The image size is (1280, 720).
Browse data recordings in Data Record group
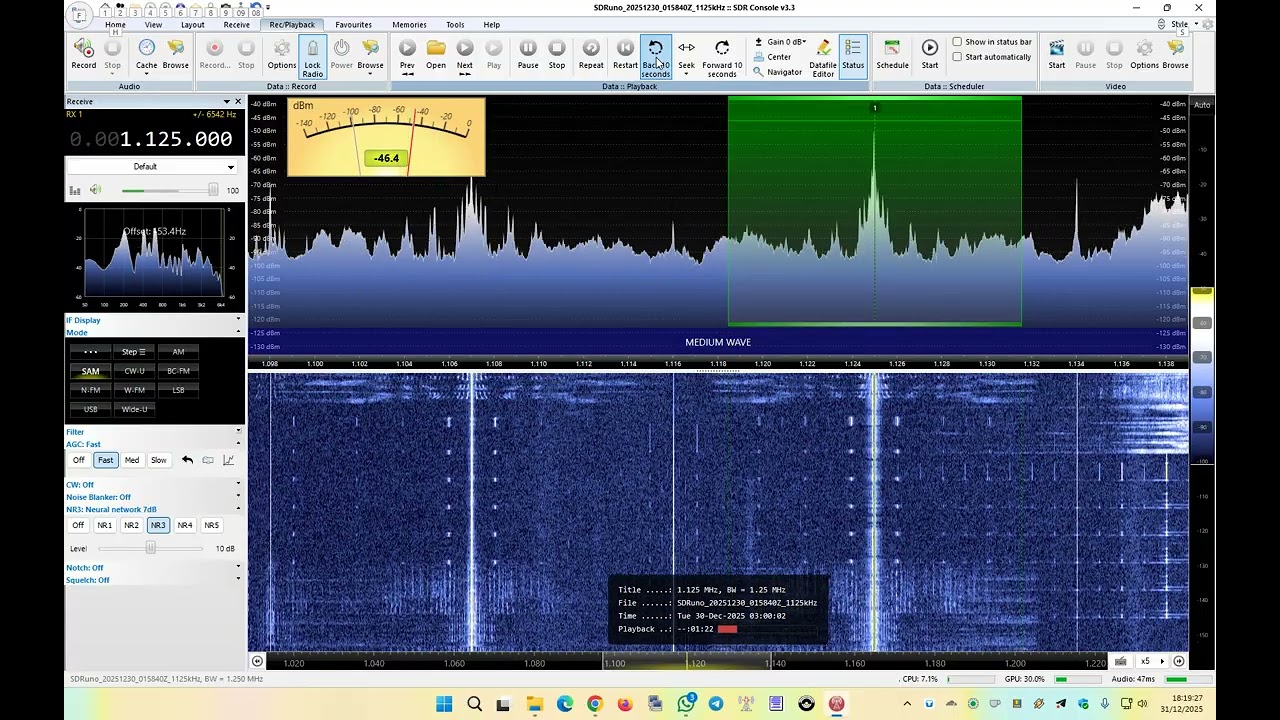point(370,54)
